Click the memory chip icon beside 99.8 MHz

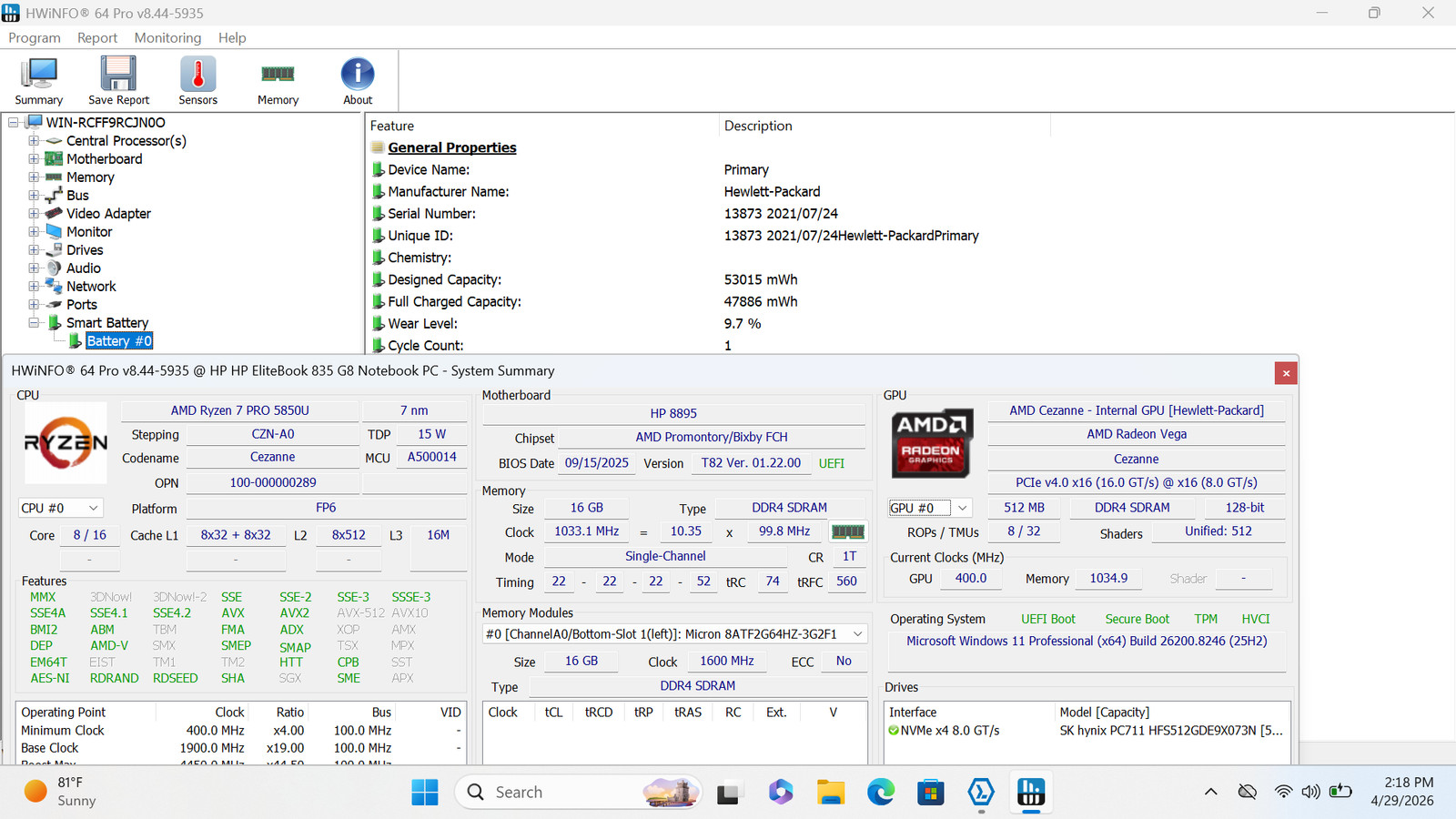[x=848, y=531]
